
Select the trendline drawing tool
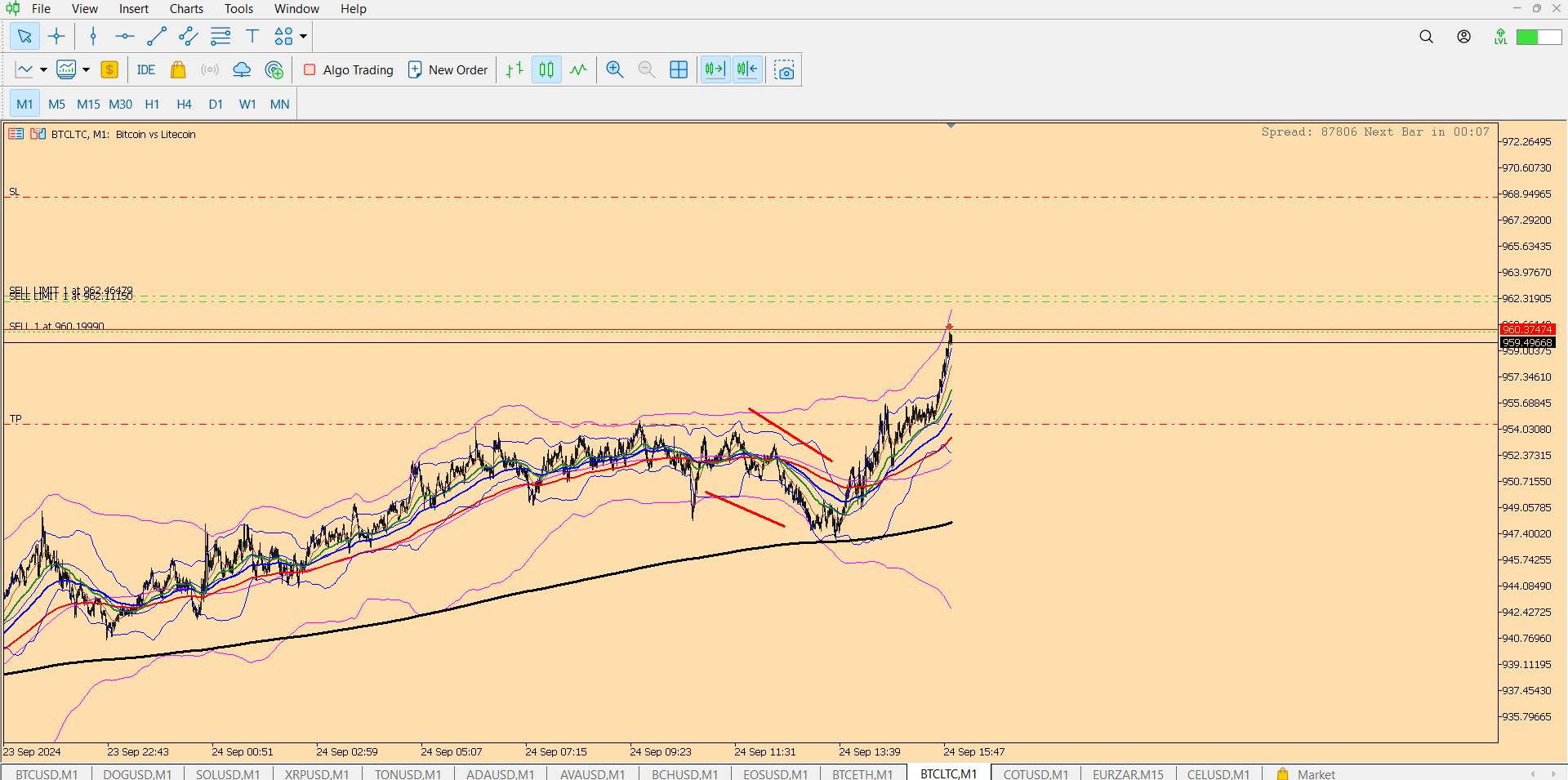tap(156, 36)
